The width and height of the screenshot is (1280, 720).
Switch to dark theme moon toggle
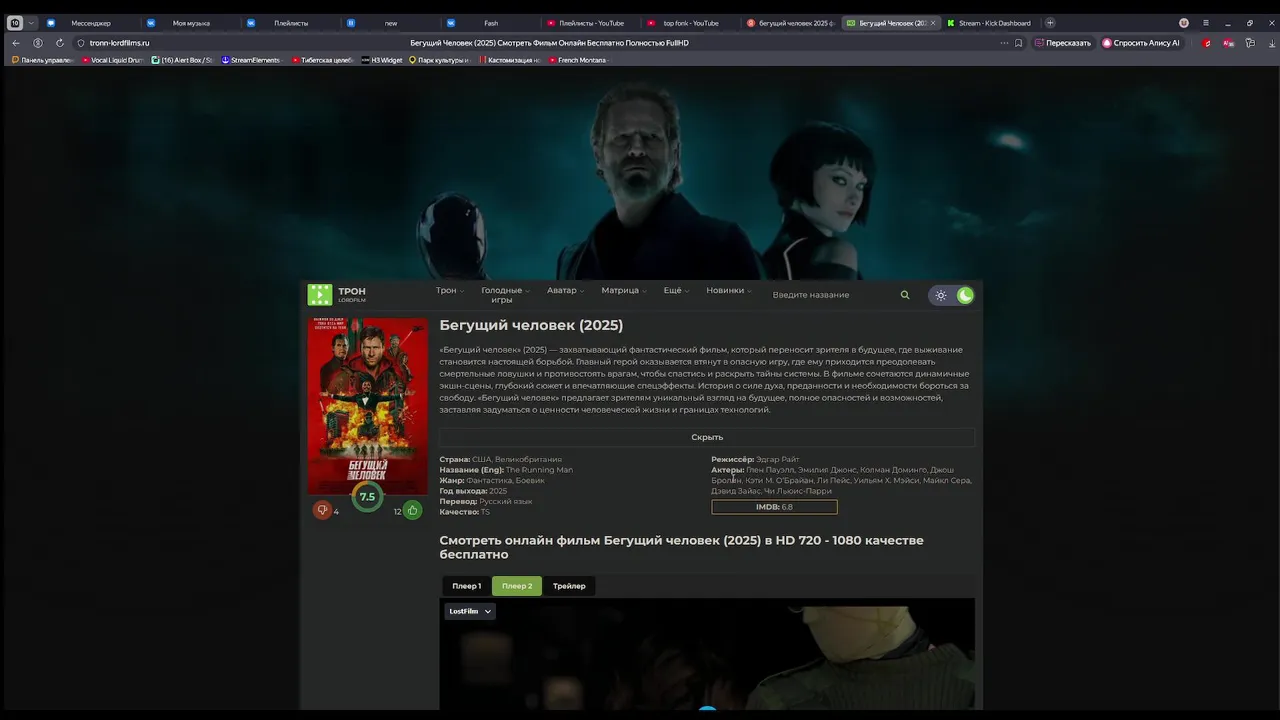click(965, 295)
